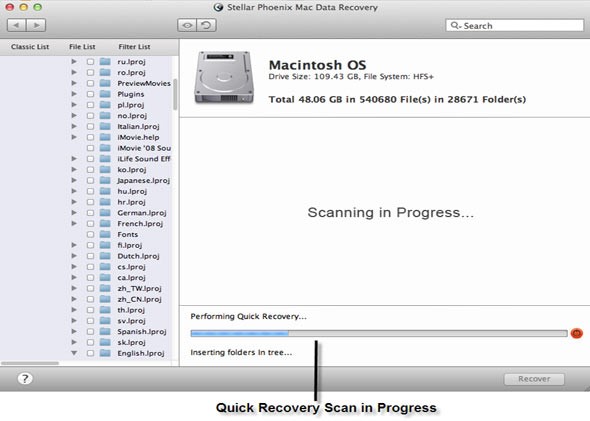The image size is (590, 421).
Task: Click inside the Search field
Action: (x=514, y=25)
